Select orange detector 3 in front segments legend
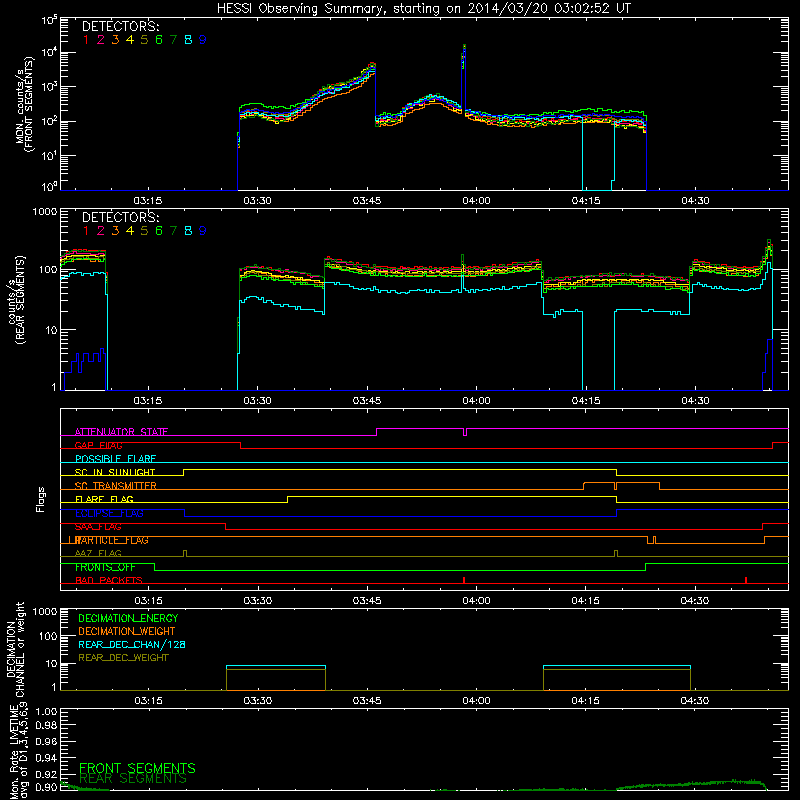 click(x=115, y=40)
